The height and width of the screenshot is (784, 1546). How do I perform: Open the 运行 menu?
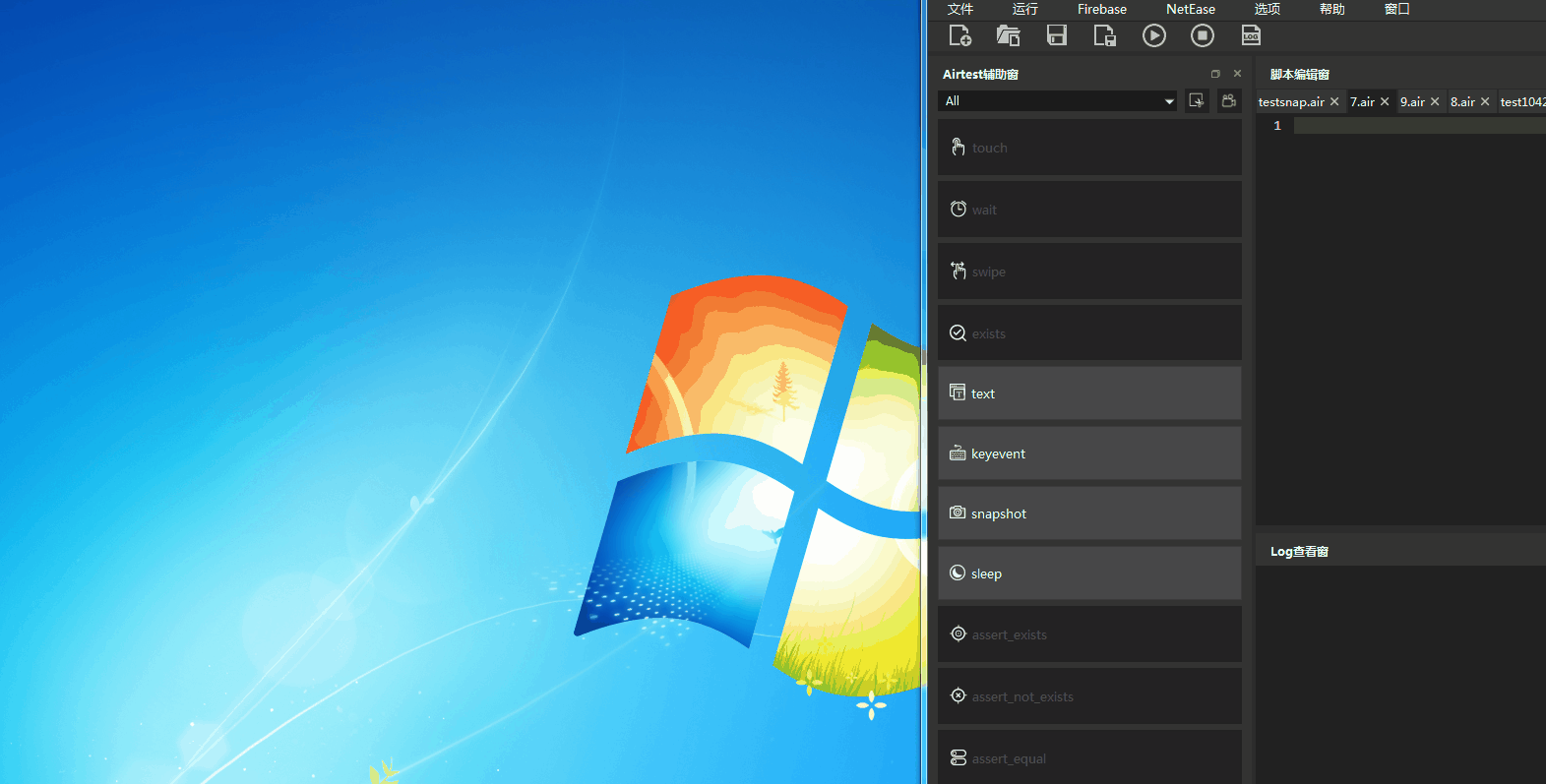[x=1025, y=9]
